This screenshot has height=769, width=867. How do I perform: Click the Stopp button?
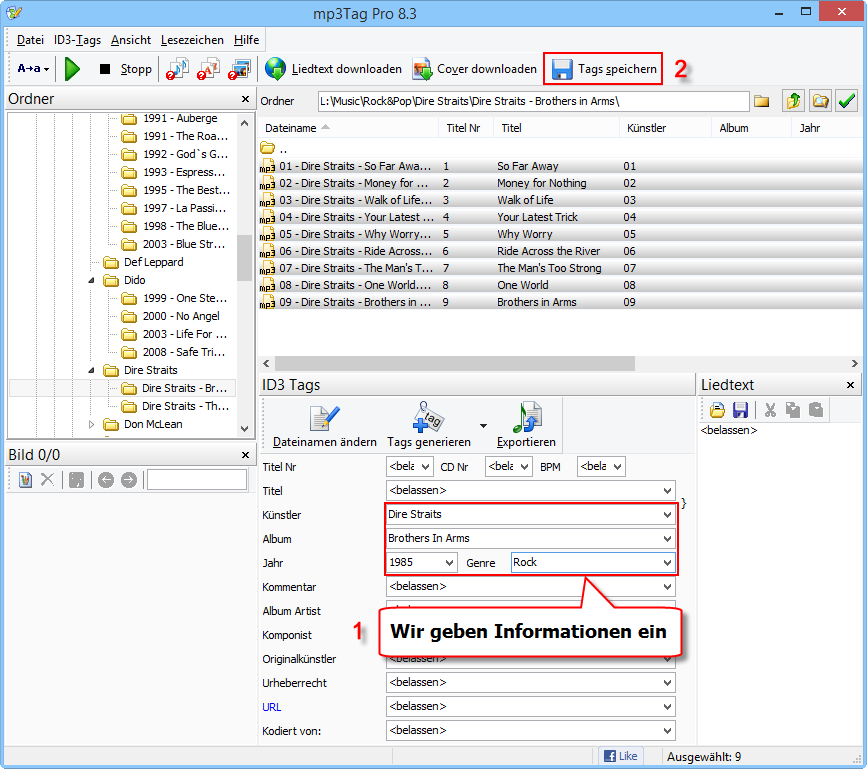pos(125,69)
